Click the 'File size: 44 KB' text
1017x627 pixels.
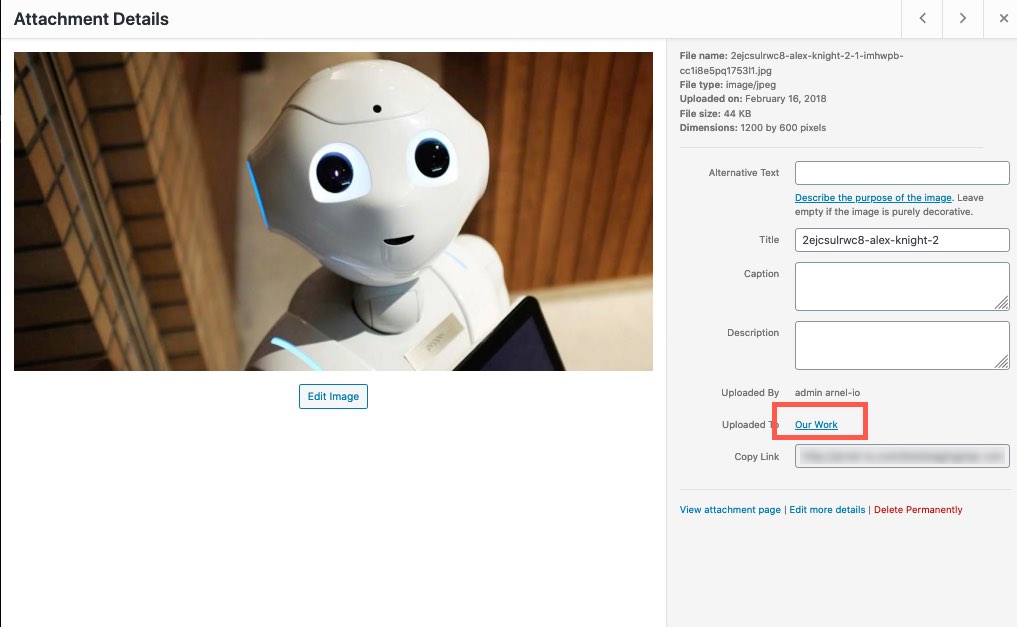(x=715, y=113)
